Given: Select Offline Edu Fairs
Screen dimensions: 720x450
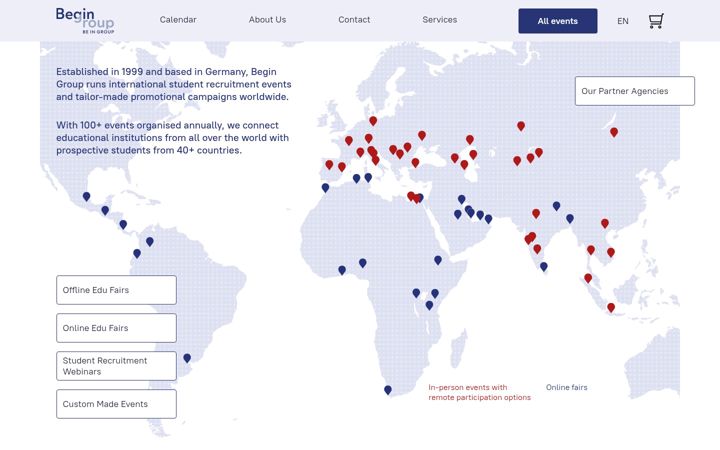Looking at the screenshot, I should coord(116,290).
